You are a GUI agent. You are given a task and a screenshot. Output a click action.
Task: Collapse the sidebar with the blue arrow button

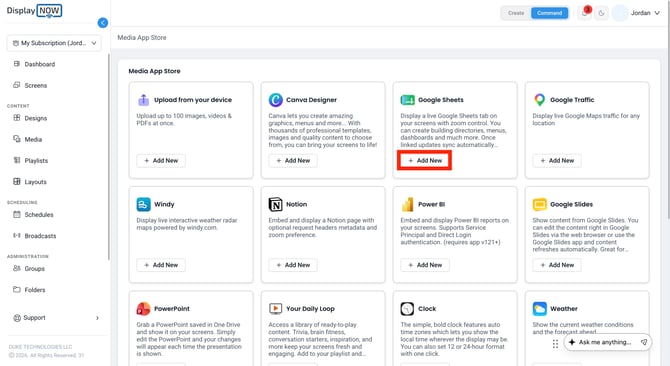[103, 23]
